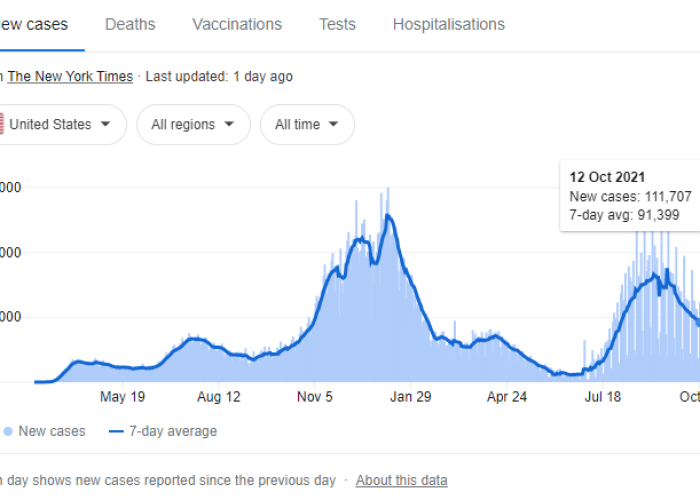This screenshot has width=700, height=500.
Task: Click the All regions dropdown arrow
Action: point(230,125)
